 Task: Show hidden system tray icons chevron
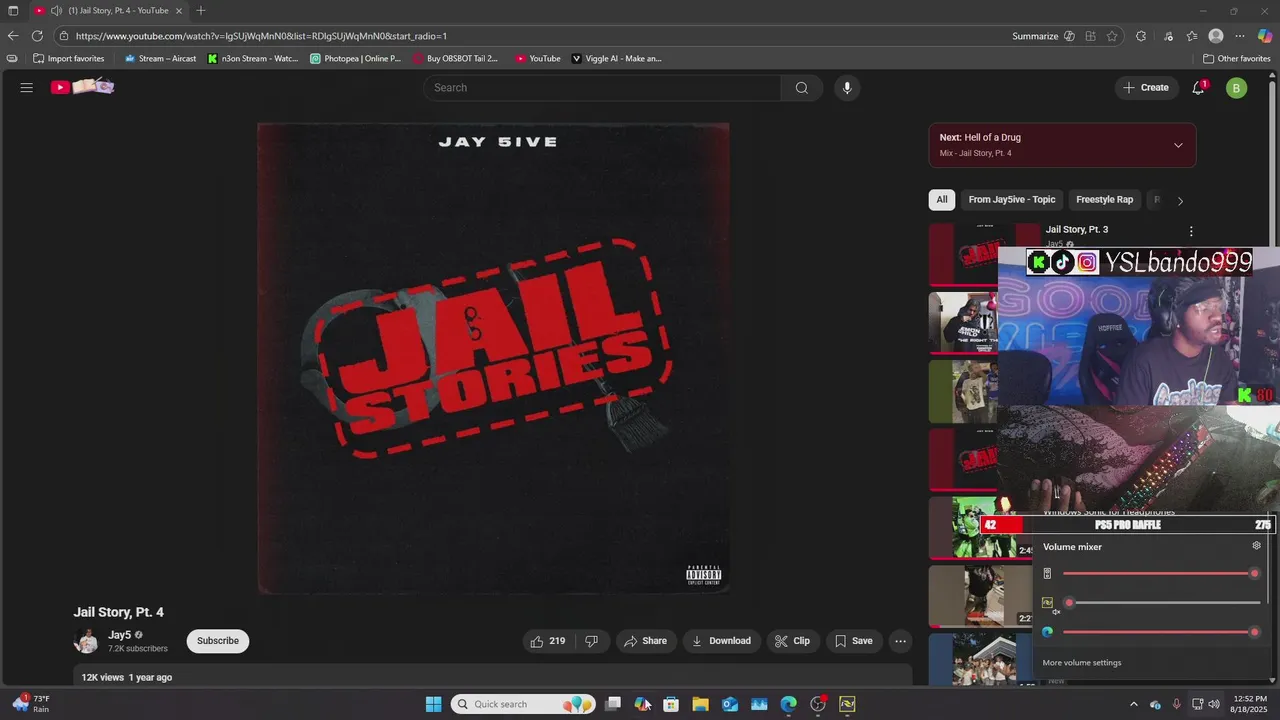coord(1133,704)
